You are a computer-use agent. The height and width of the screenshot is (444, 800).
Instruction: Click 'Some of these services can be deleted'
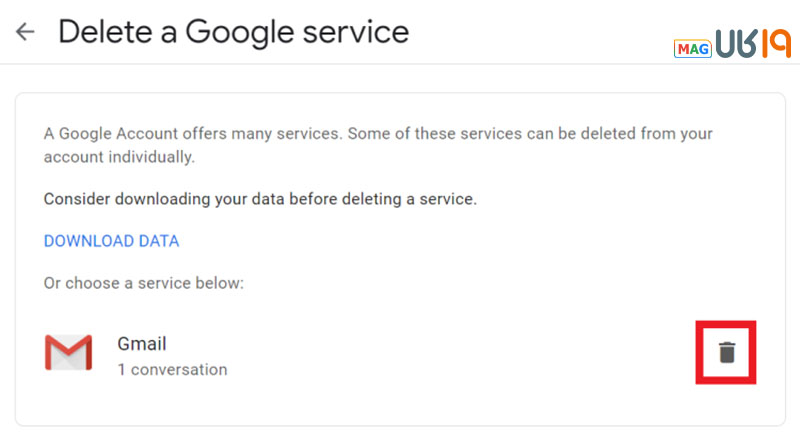coord(492,134)
